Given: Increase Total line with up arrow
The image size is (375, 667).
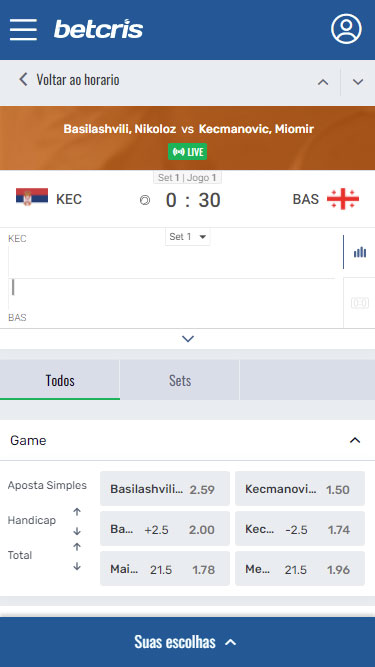Looking at the screenshot, I should point(77,547).
